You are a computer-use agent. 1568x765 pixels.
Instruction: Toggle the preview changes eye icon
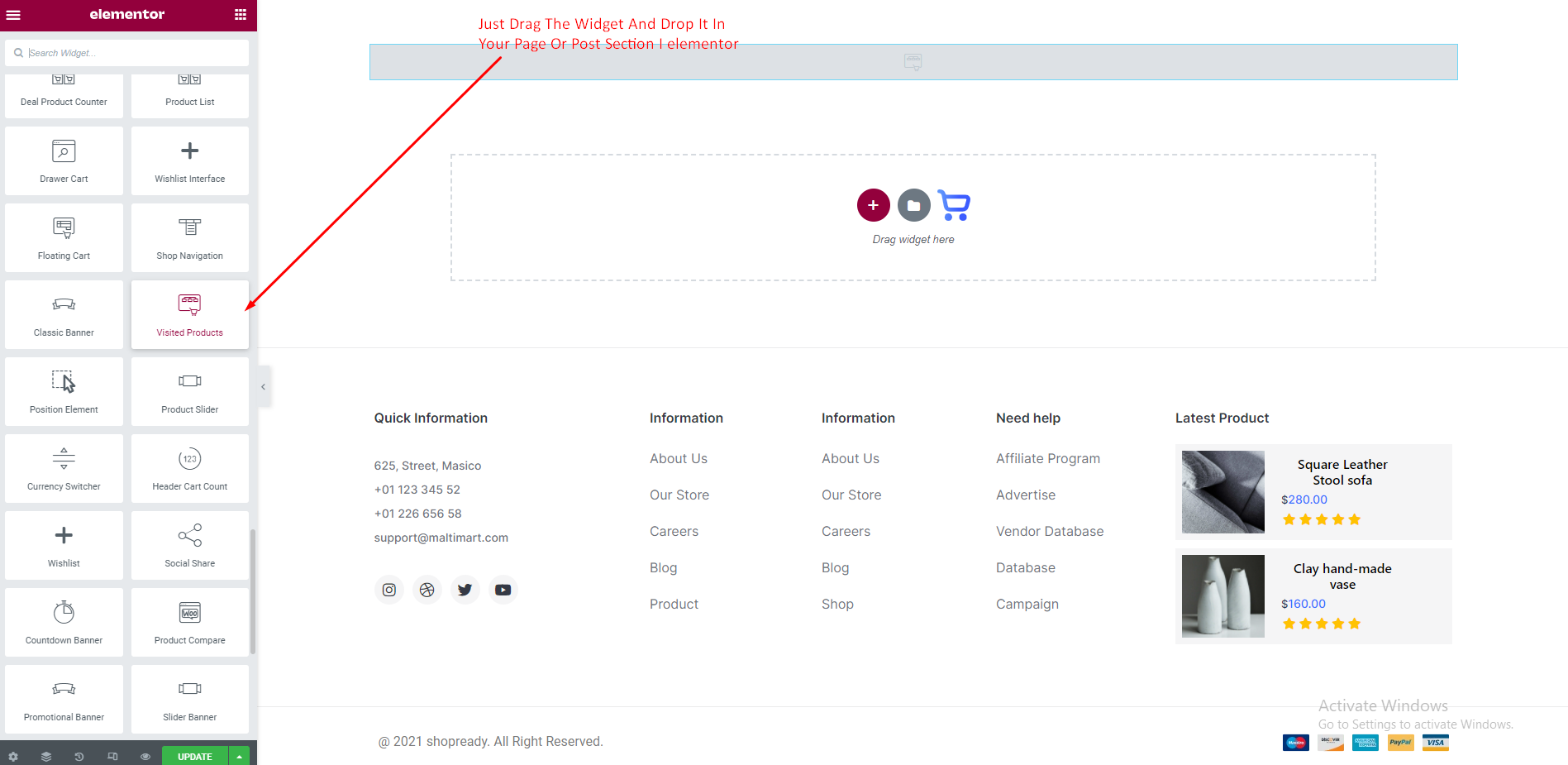(145, 756)
